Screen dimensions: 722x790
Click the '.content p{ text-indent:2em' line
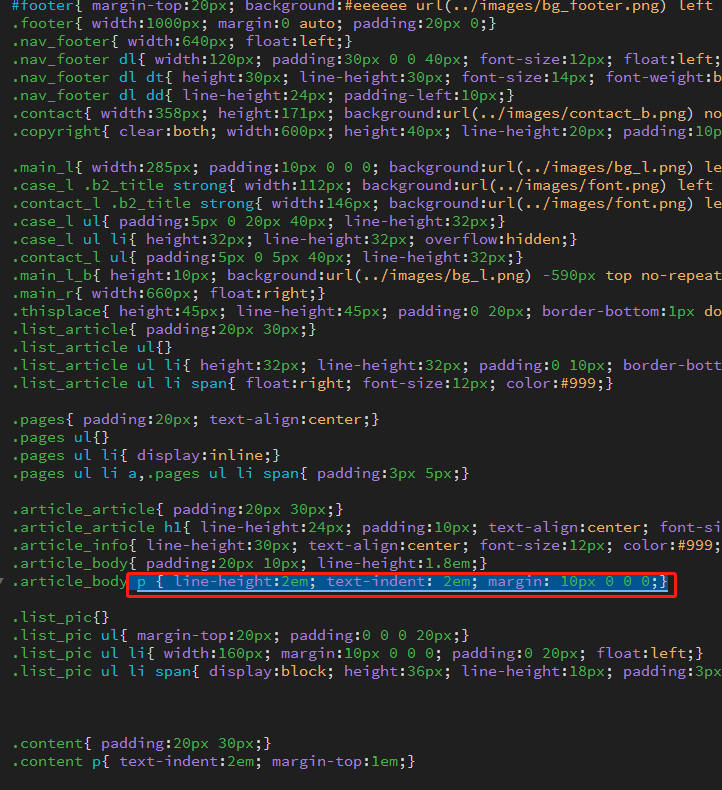point(214,762)
